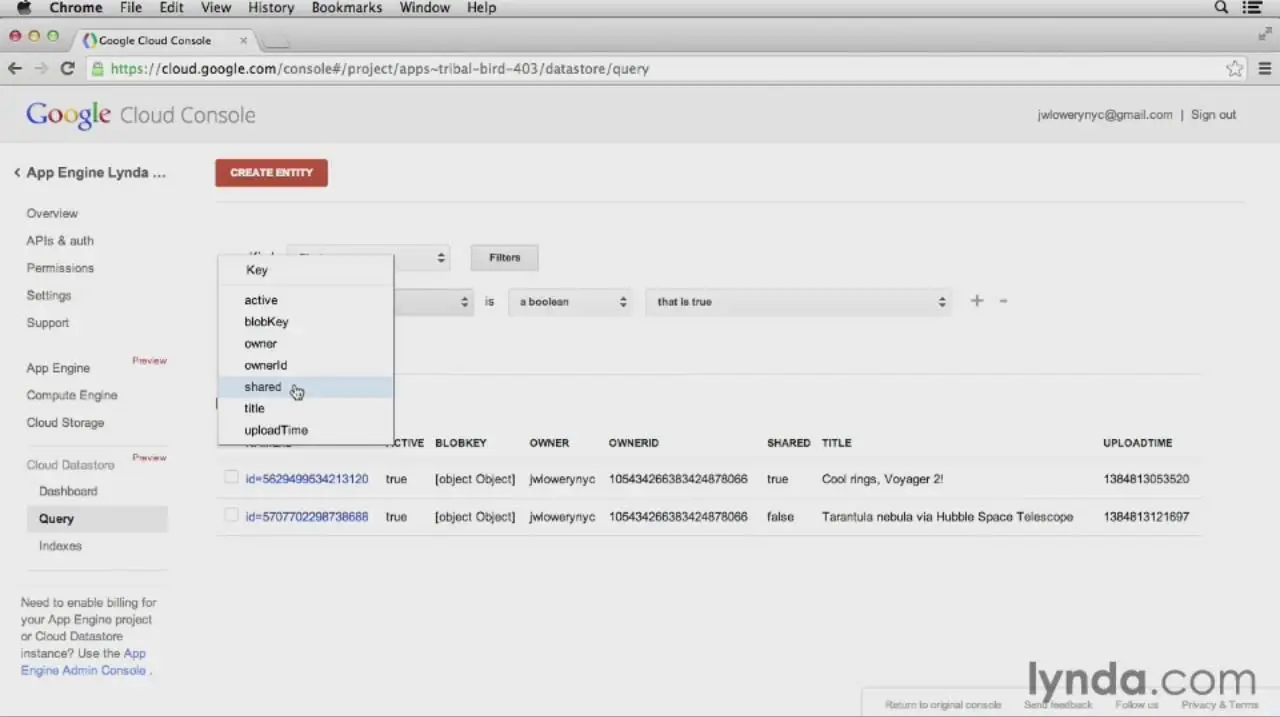Choose 'owner' in the property list
This screenshot has width=1280, height=717.
305,344
